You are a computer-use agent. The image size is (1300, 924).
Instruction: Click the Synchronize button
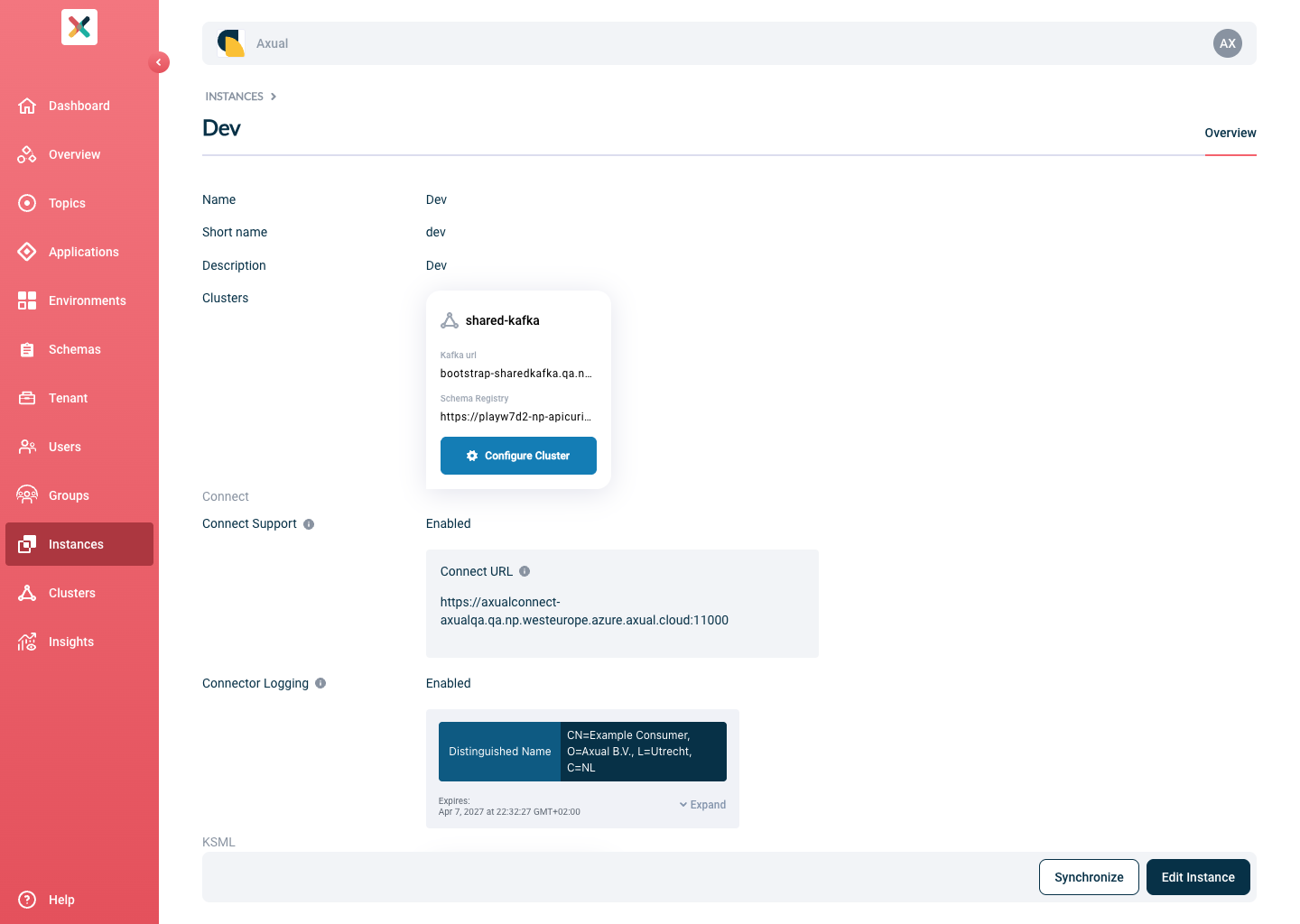point(1089,877)
